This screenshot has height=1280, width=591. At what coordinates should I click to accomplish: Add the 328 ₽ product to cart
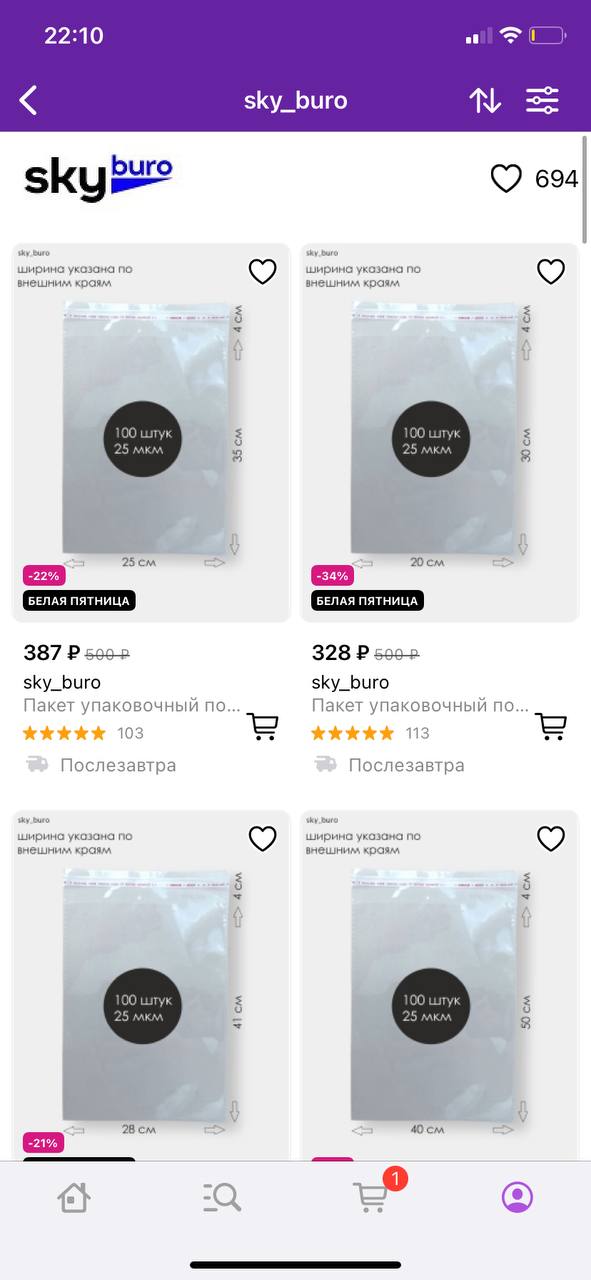(551, 726)
